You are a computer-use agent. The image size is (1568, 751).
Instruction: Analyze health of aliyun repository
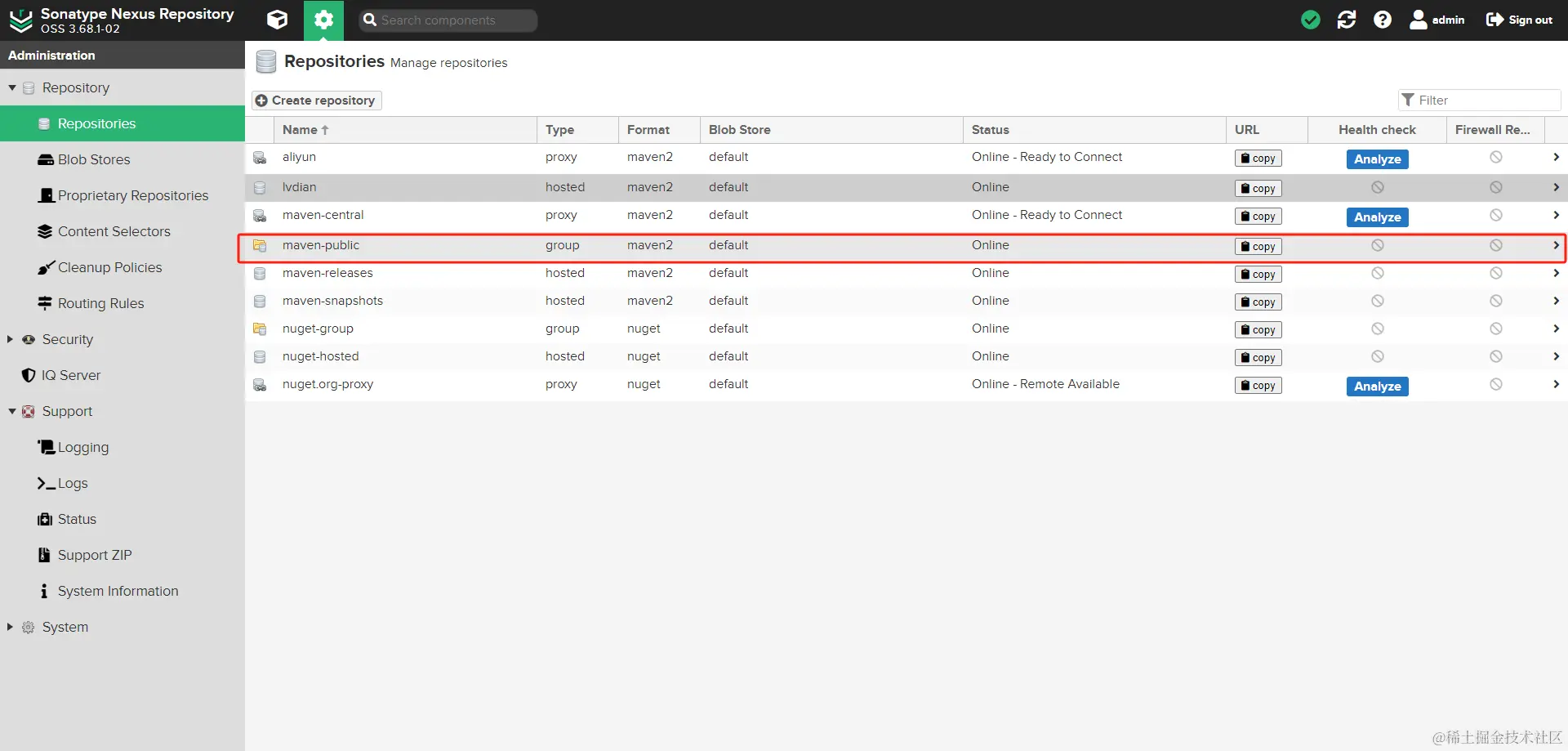point(1377,159)
